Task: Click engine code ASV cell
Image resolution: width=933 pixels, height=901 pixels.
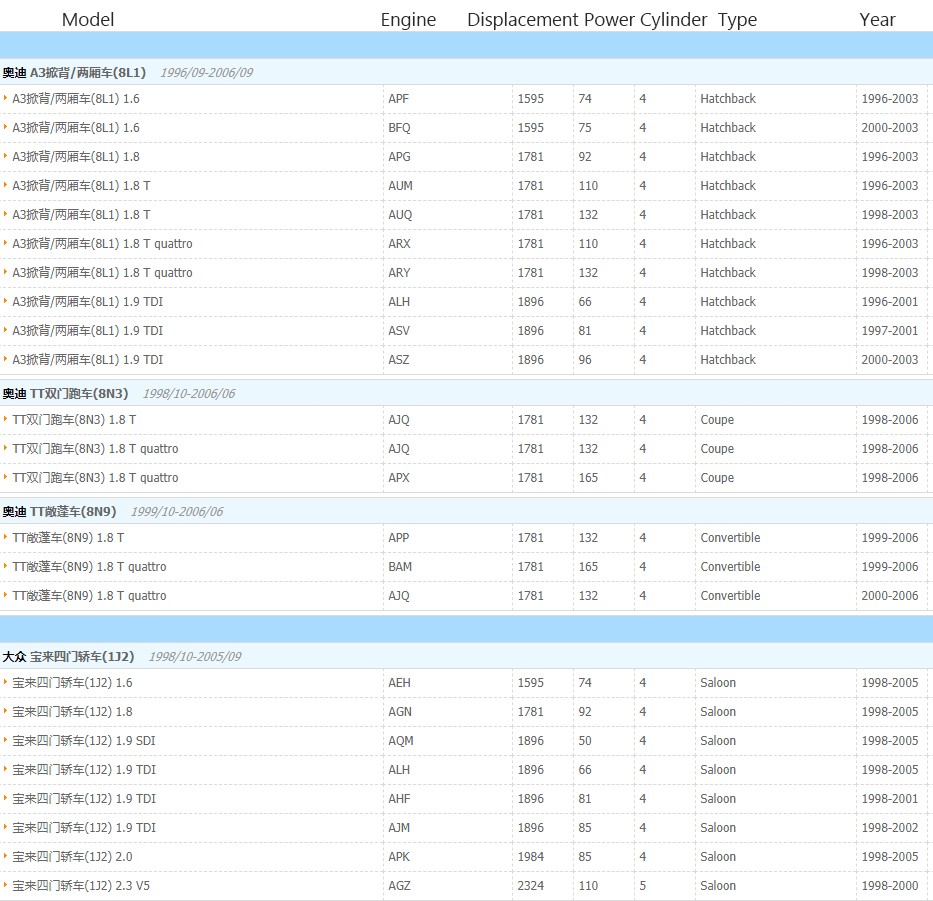Action: click(399, 330)
